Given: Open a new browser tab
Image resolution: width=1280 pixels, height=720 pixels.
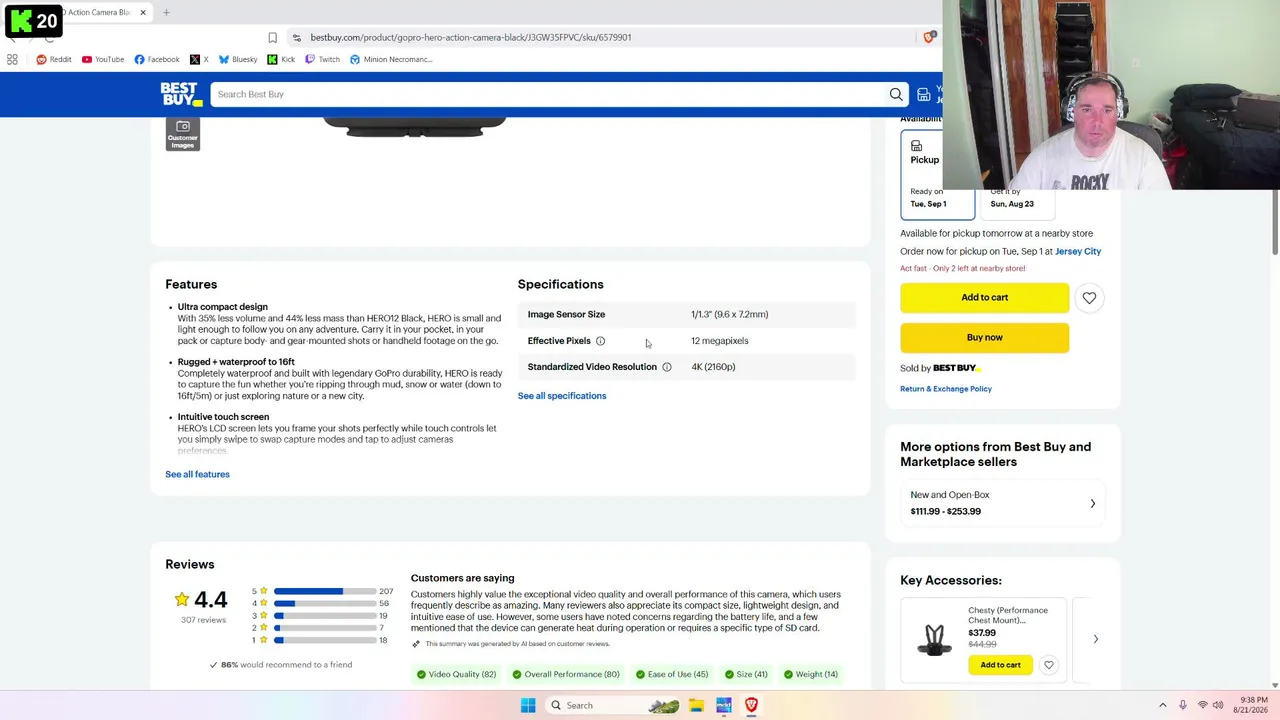Looking at the screenshot, I should tap(166, 12).
